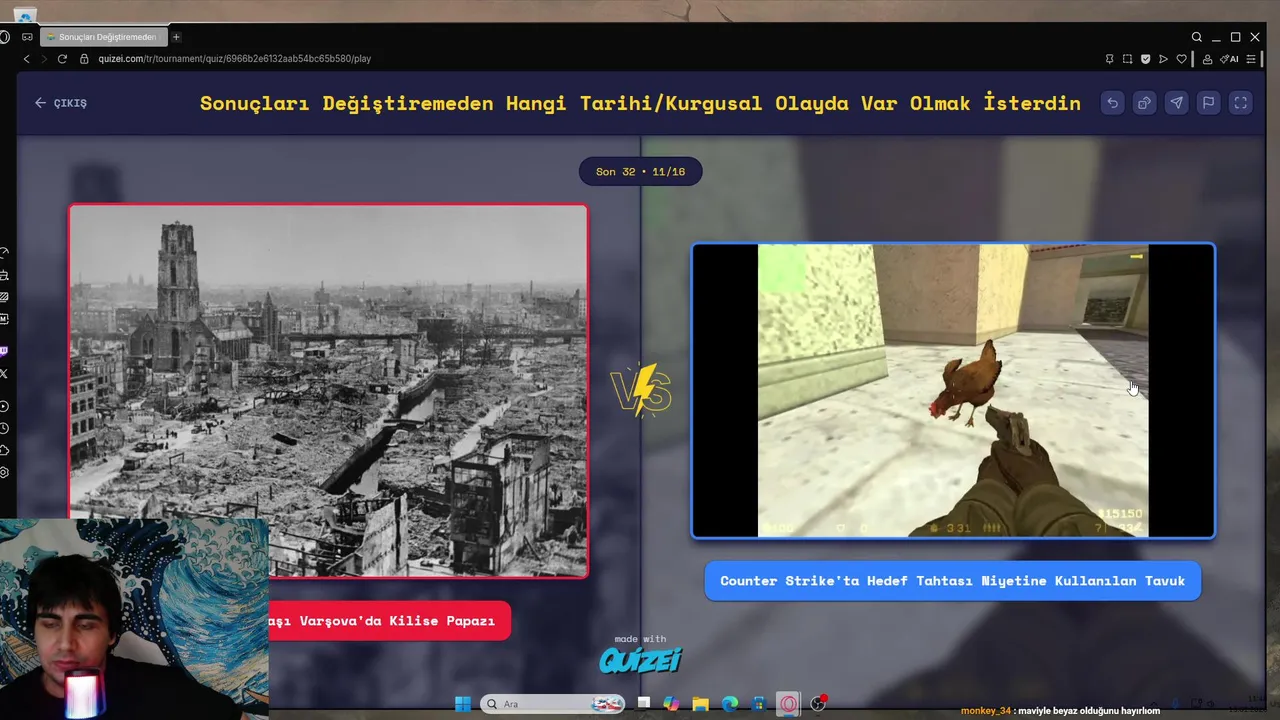Open Twitch in the browser sidebar
The height and width of the screenshot is (720, 1280).
(x=4, y=351)
